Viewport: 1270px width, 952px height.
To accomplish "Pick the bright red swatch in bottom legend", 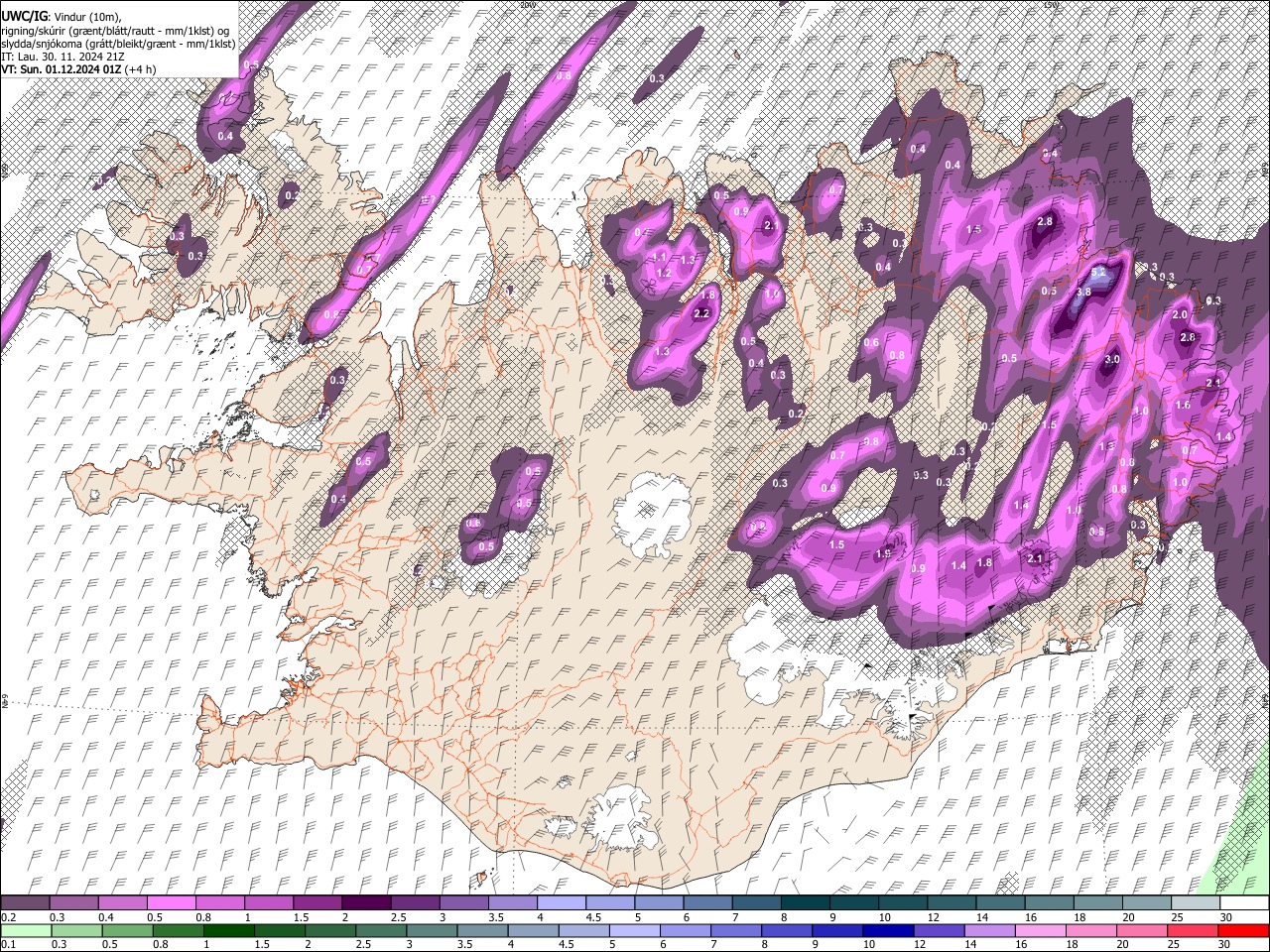I will tap(1244, 930).
